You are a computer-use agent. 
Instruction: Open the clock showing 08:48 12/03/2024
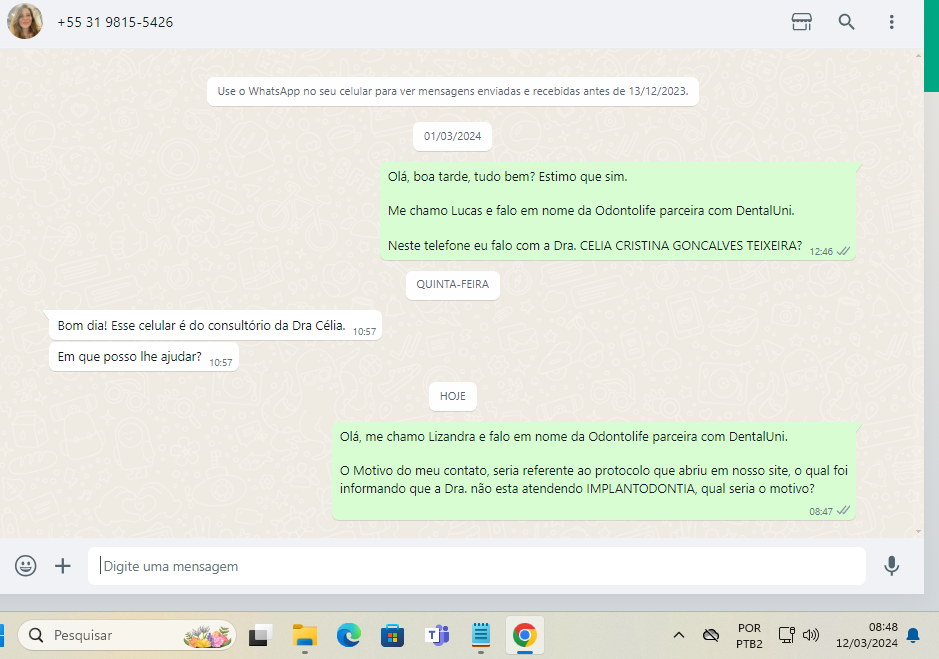click(867, 635)
